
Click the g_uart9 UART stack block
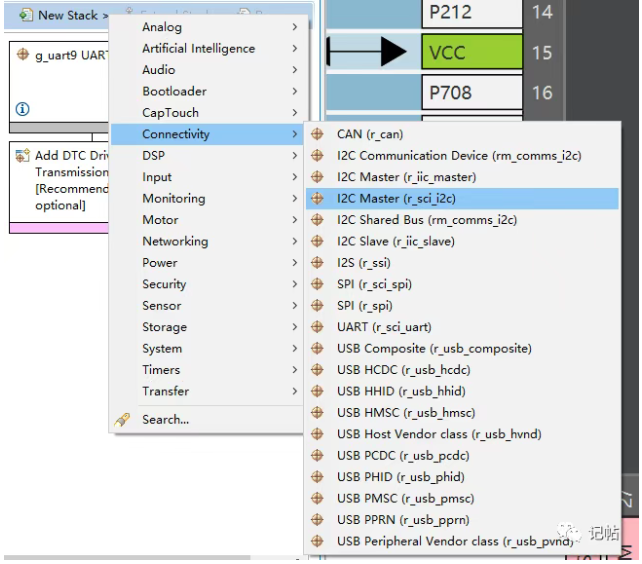point(59,87)
